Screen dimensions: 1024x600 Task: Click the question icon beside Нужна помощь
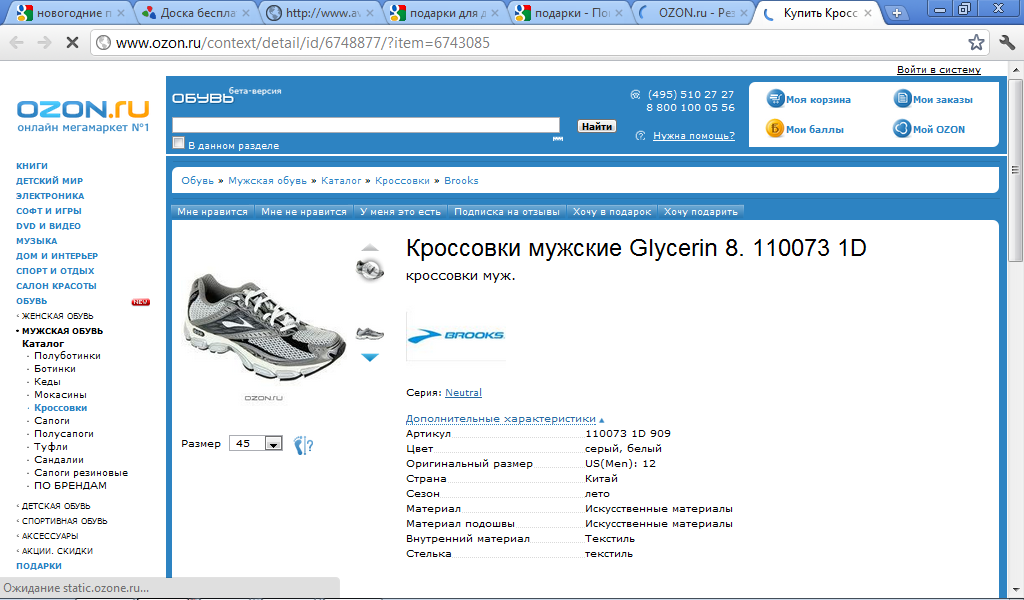click(641, 136)
